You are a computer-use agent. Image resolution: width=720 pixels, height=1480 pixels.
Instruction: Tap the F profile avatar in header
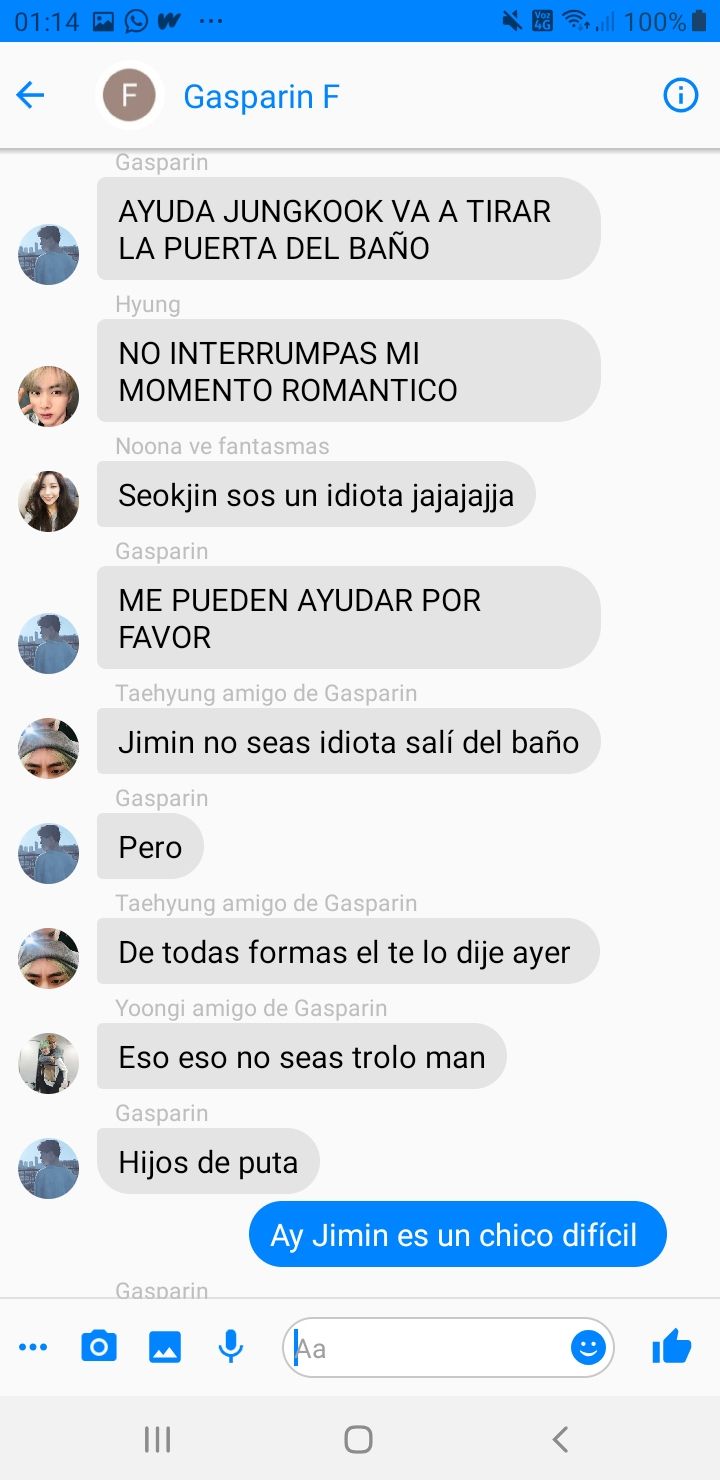[x=130, y=96]
